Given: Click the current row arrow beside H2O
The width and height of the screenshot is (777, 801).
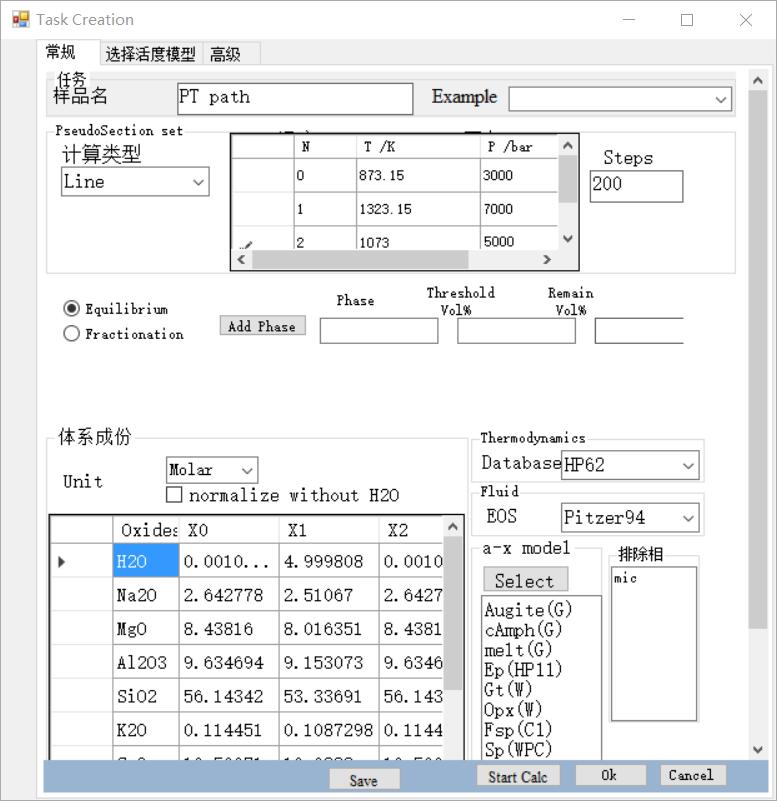Looking at the screenshot, I should pos(62,562).
